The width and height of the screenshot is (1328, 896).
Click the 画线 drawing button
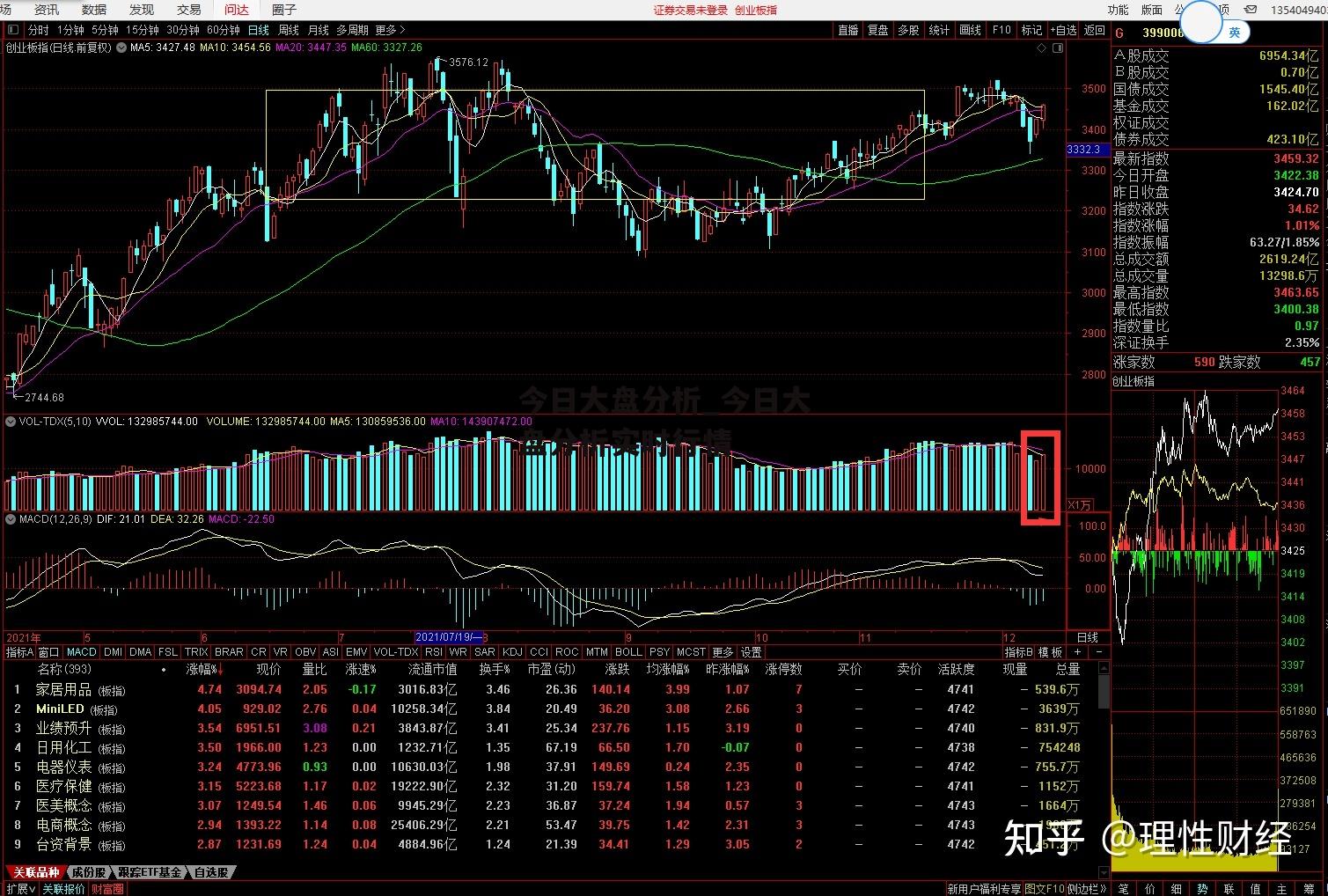click(x=970, y=30)
